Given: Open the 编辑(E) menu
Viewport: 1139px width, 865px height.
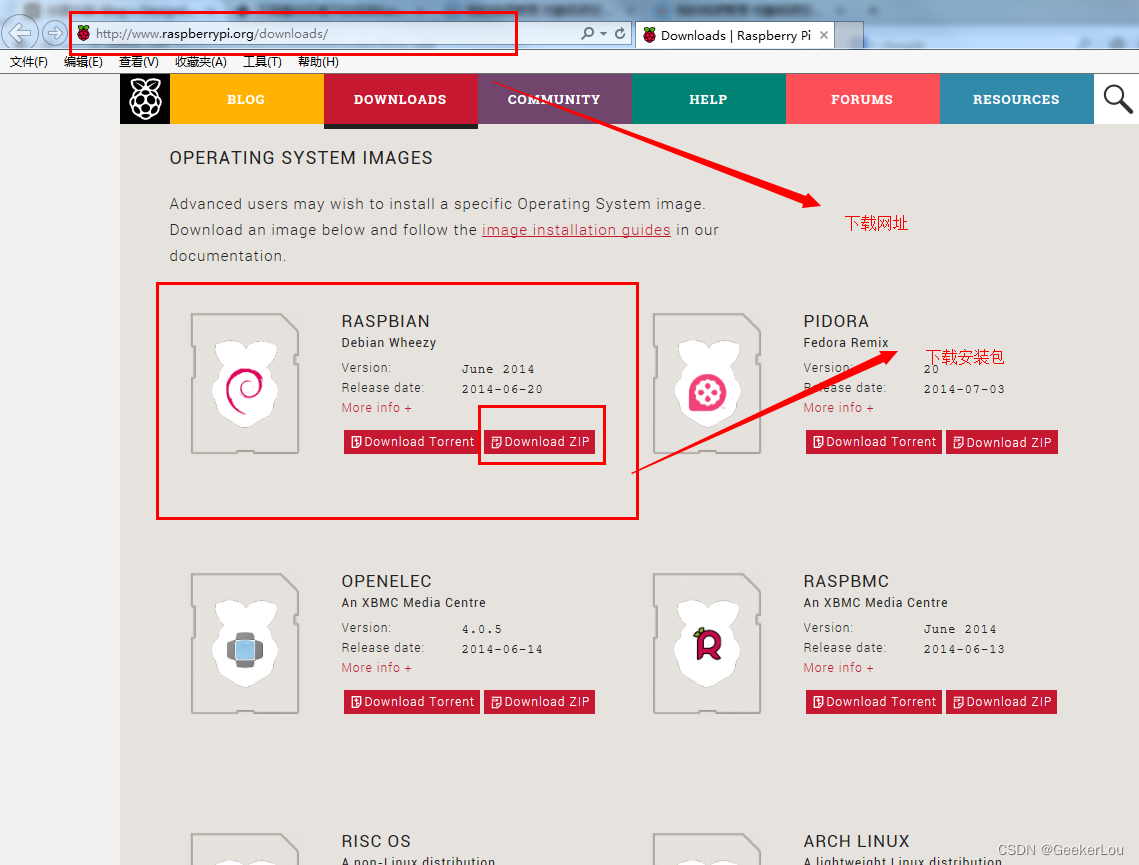Looking at the screenshot, I should tap(84, 62).
